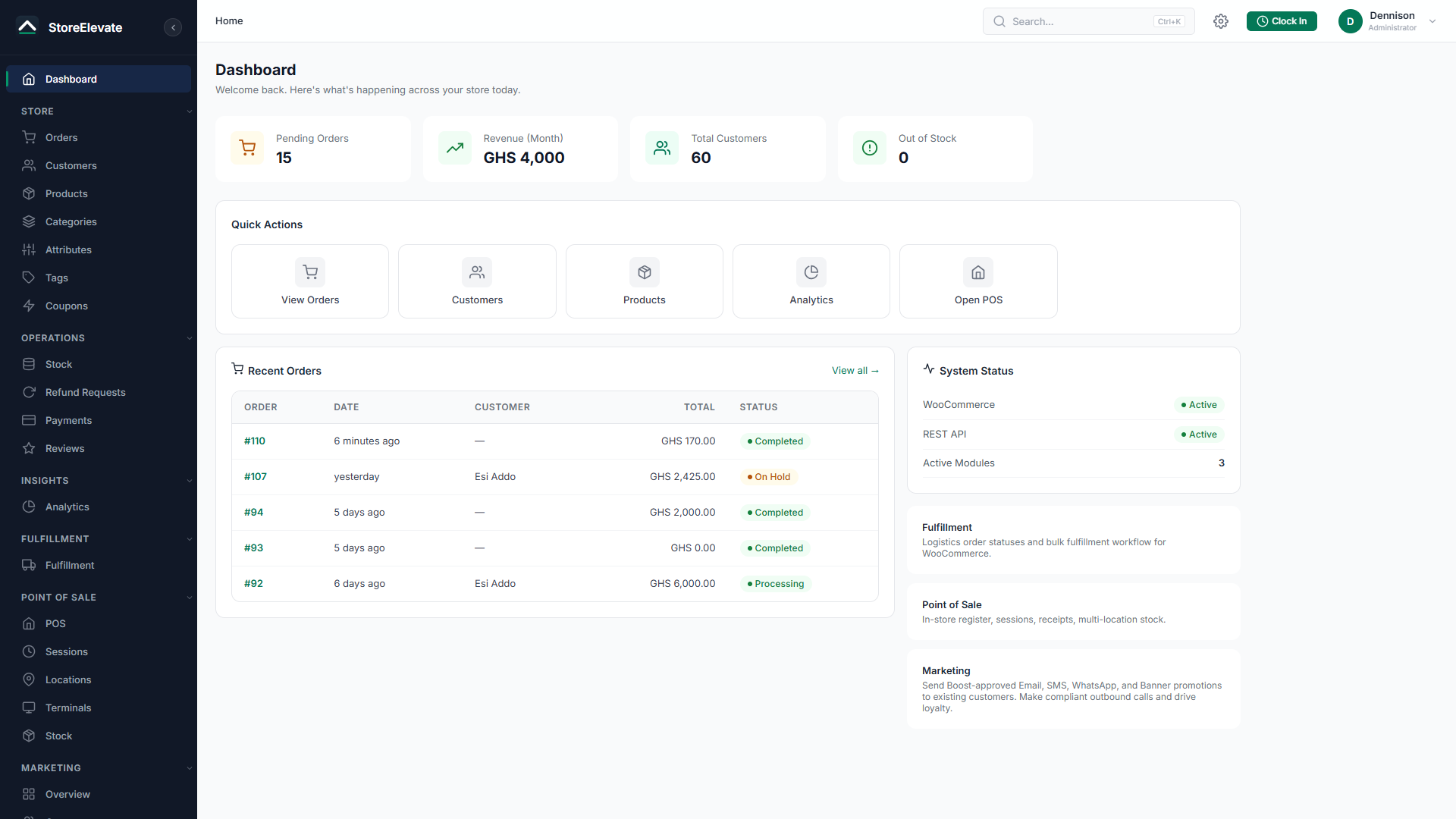Screen dimensions: 1456x819
Task: Click the Analytics pie icon in sidebar
Action: (29, 507)
